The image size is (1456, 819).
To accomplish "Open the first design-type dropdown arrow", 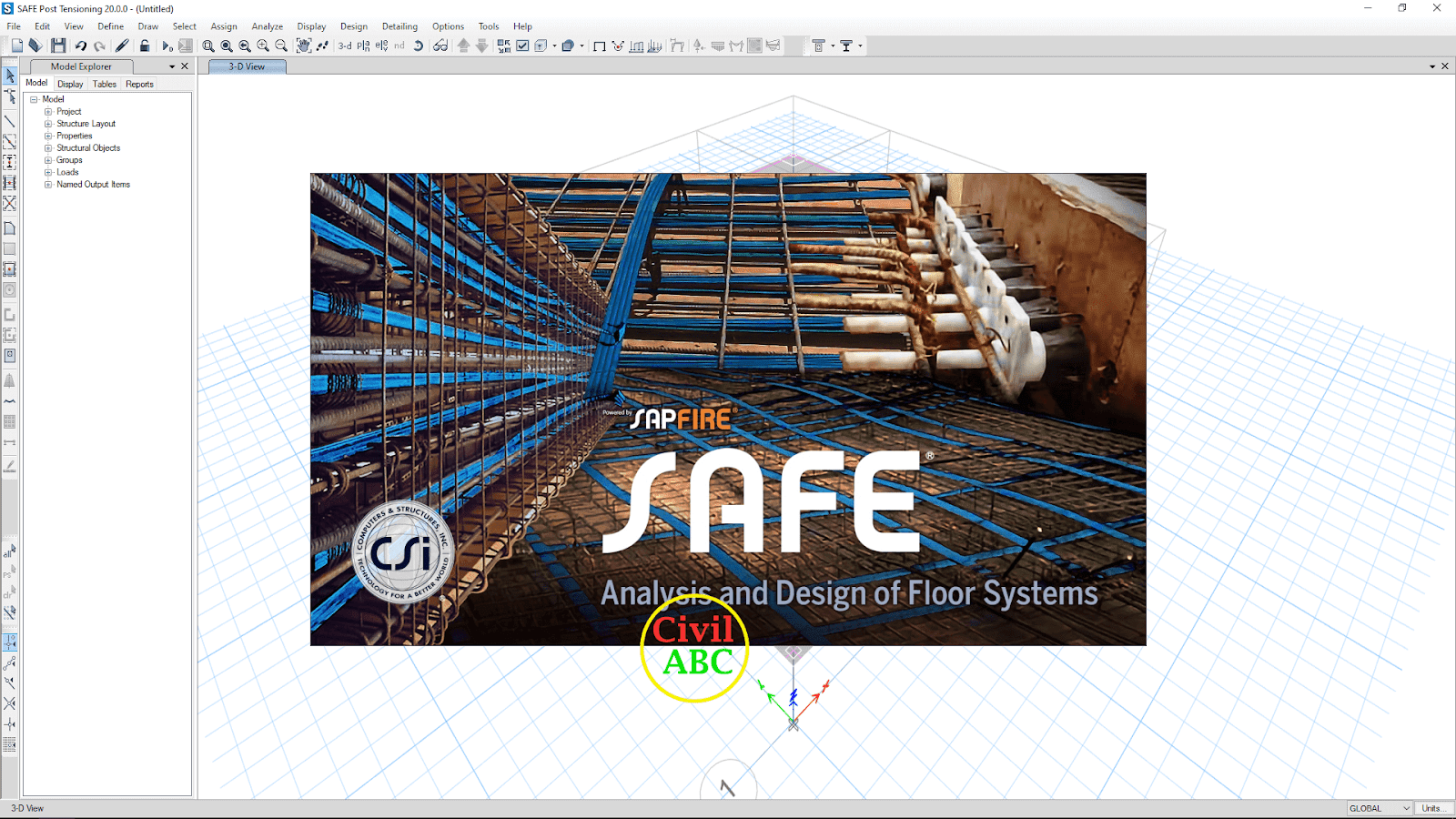I will point(833,45).
